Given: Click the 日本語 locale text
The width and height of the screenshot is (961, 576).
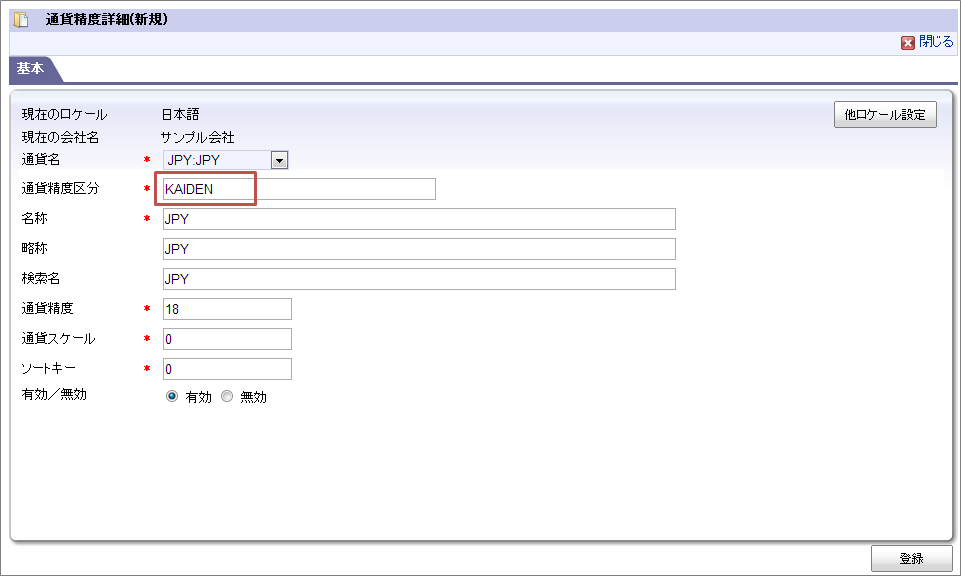Looking at the screenshot, I should 180,115.
